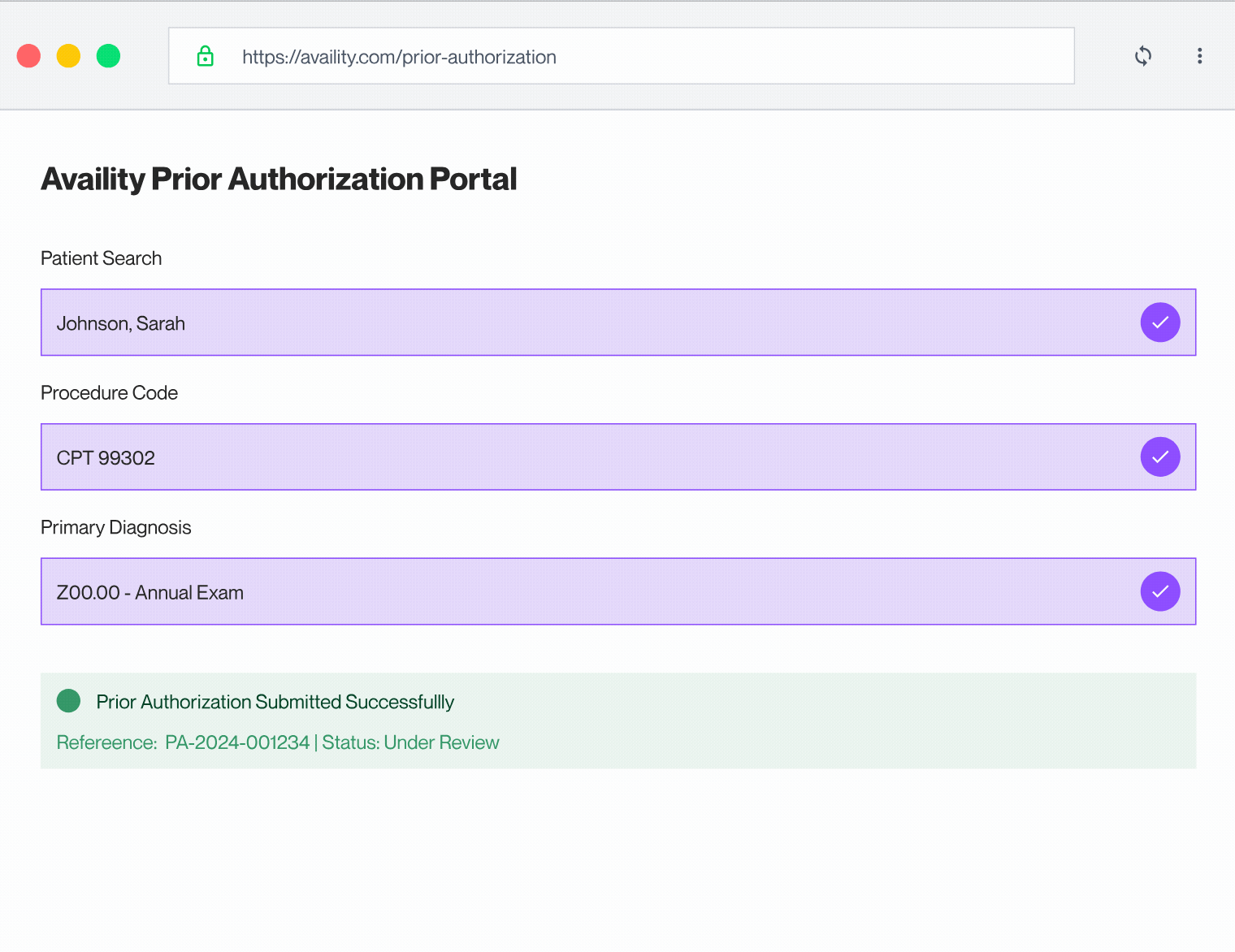
Task: Select the Primary Diagnosis input field
Action: tap(569, 591)
